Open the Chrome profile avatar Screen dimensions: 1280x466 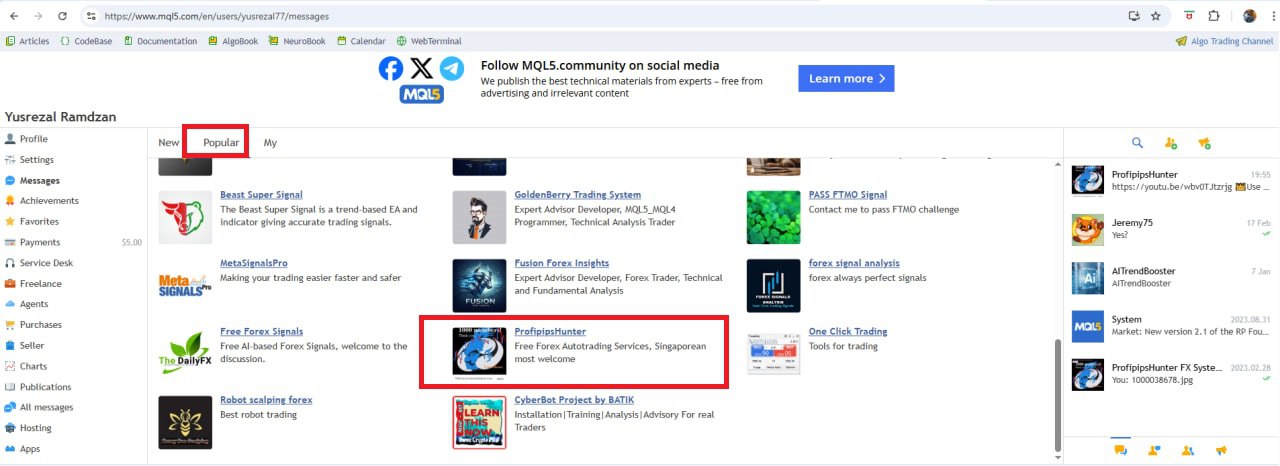1249,16
